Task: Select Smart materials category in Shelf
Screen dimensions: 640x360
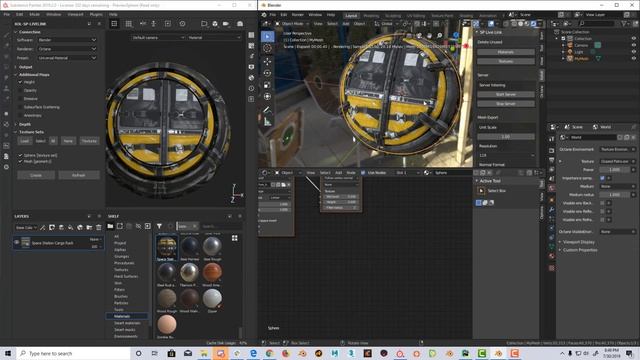Action: coord(127,323)
